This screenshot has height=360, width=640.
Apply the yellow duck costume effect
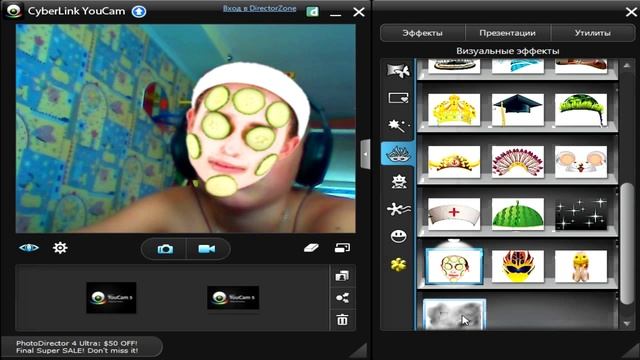pyautogui.click(x=581, y=266)
